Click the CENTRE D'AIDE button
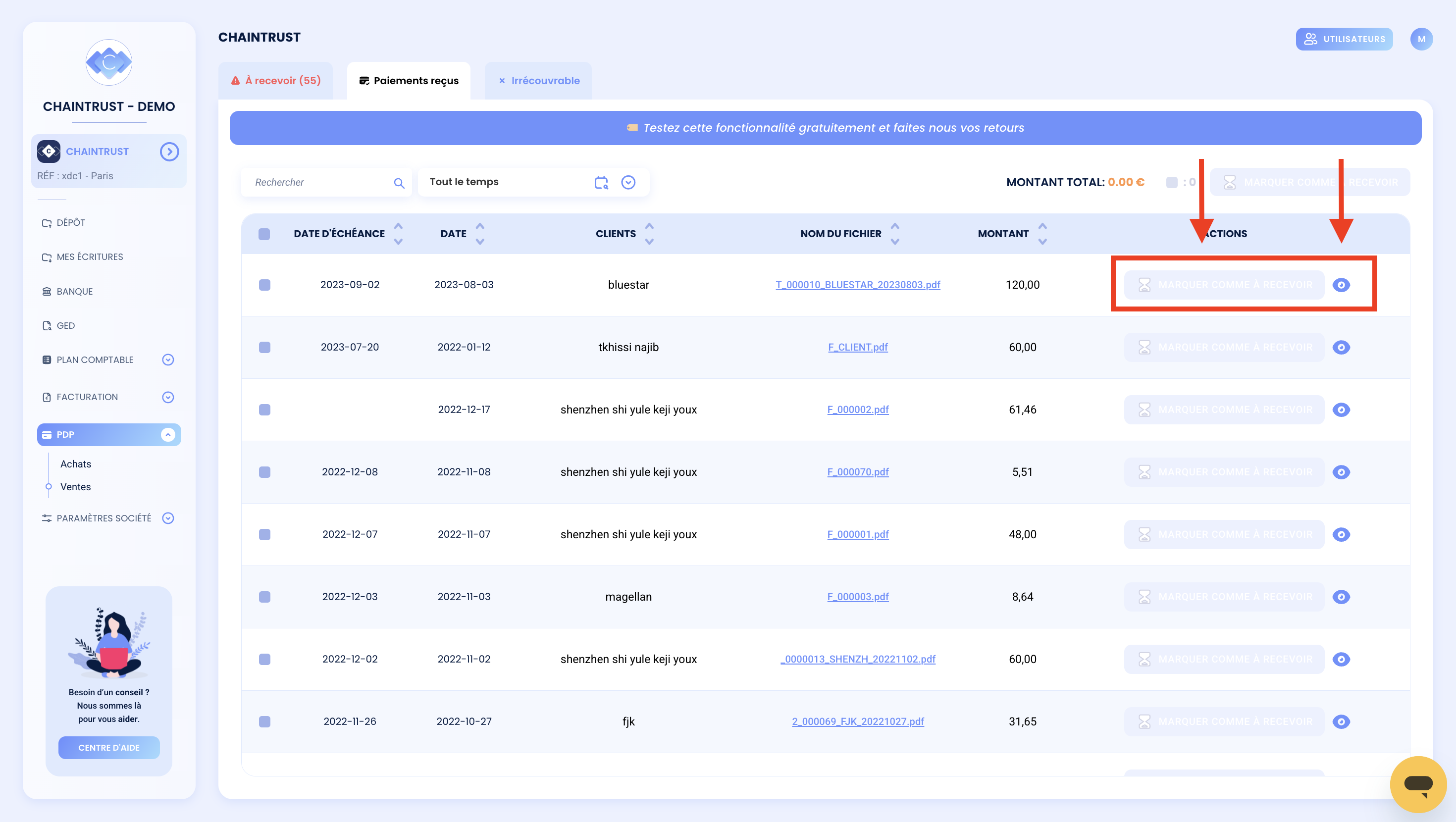 (108, 747)
